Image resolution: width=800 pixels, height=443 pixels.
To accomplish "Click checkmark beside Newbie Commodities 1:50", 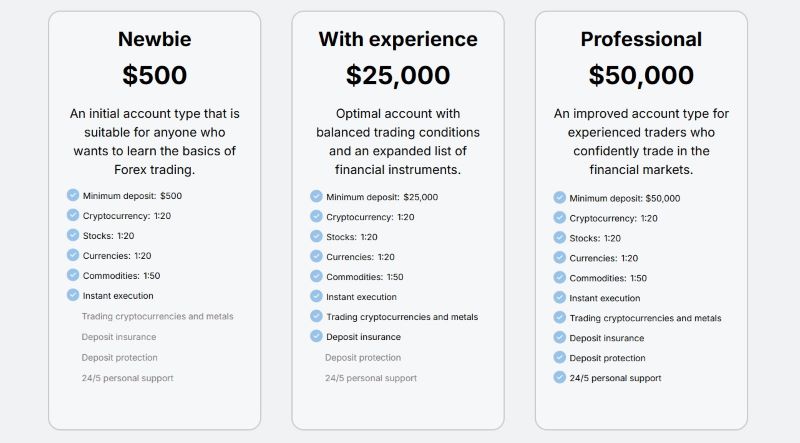I will tap(73, 275).
